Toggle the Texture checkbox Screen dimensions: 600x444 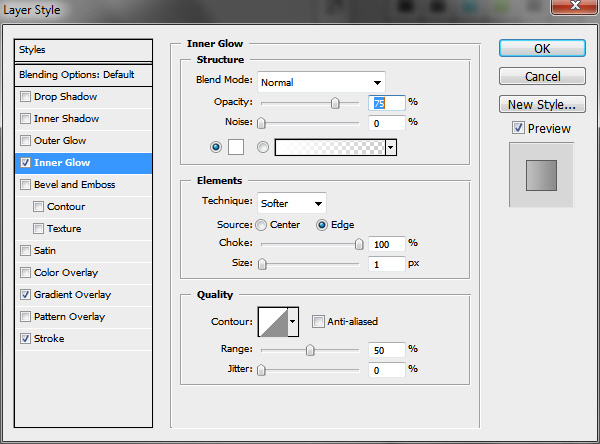pos(38,229)
